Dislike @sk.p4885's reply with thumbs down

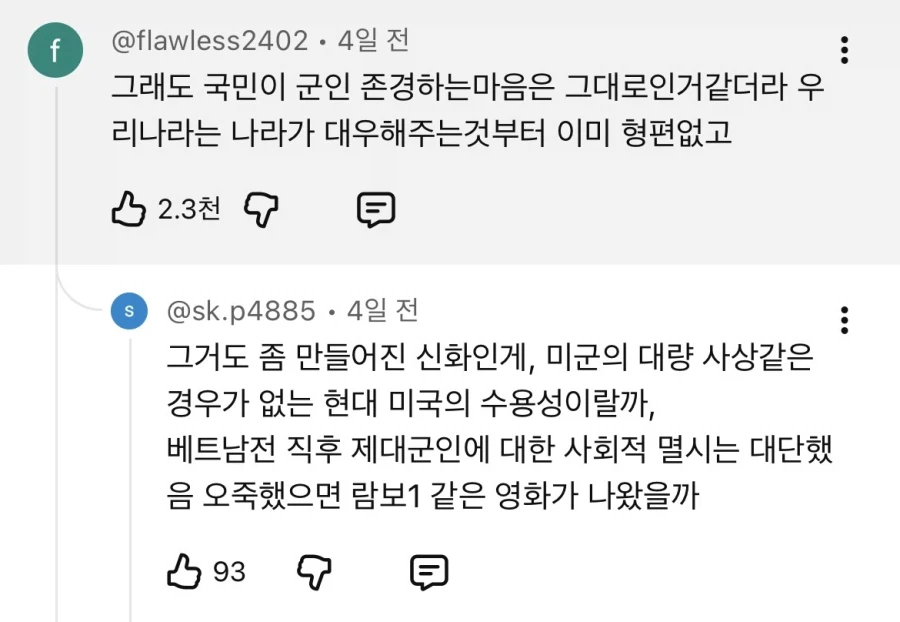coord(315,570)
